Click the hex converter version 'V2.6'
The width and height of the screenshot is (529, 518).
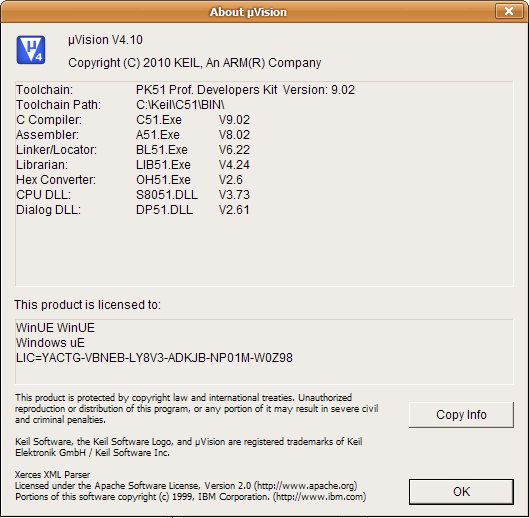point(231,180)
